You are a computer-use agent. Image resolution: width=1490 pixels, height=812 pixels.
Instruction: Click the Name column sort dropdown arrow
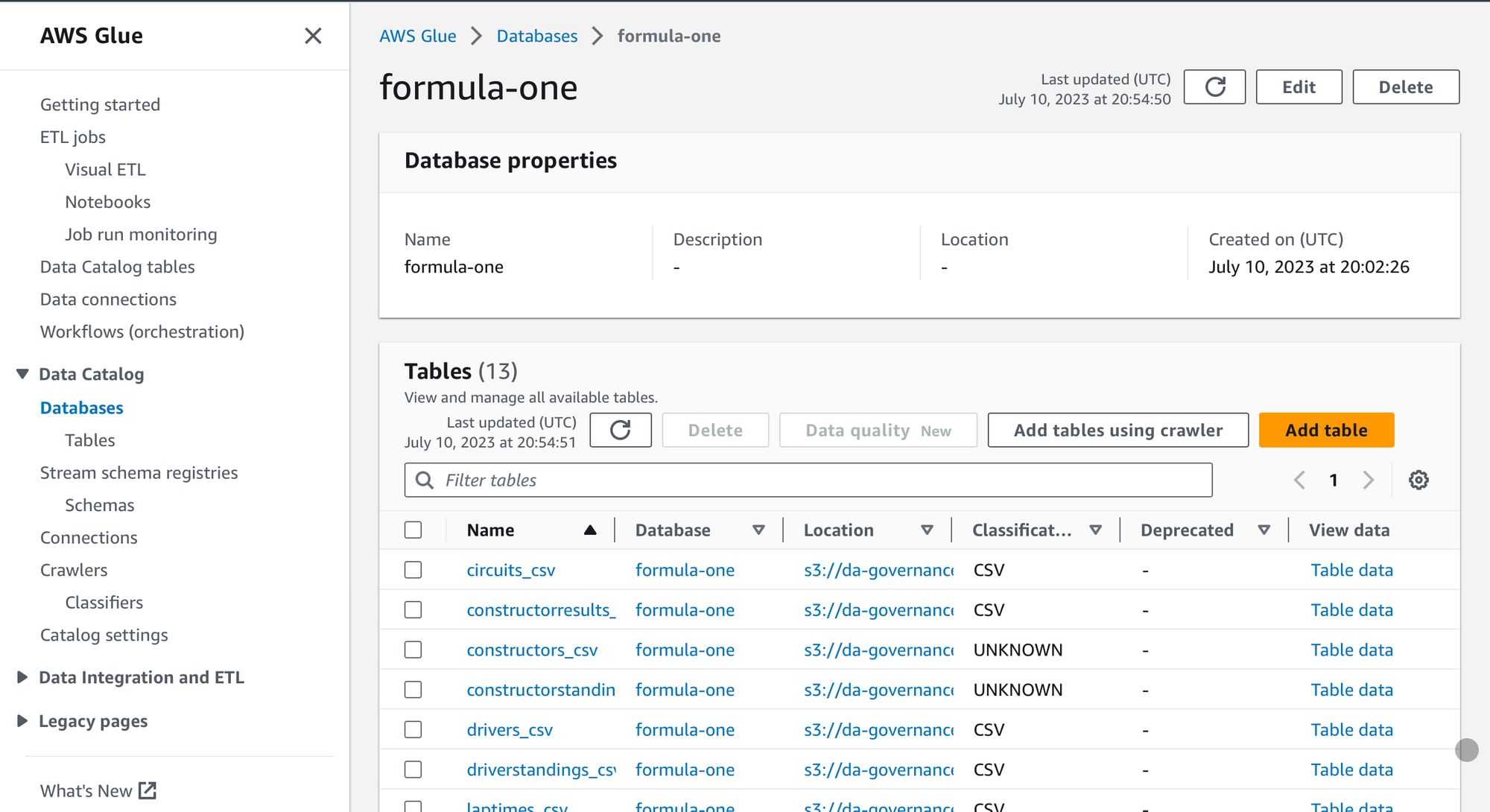point(590,530)
